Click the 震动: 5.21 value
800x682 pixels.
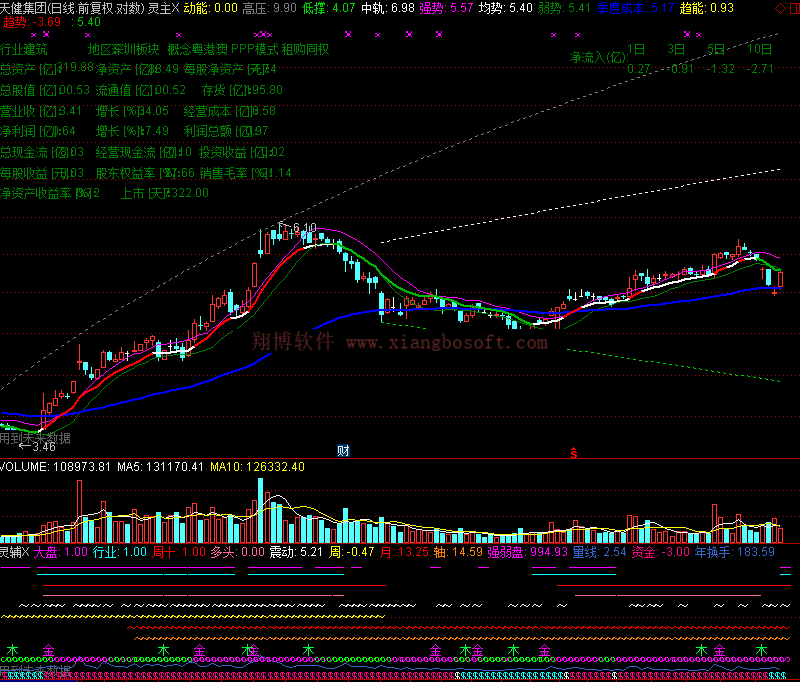coord(296,552)
